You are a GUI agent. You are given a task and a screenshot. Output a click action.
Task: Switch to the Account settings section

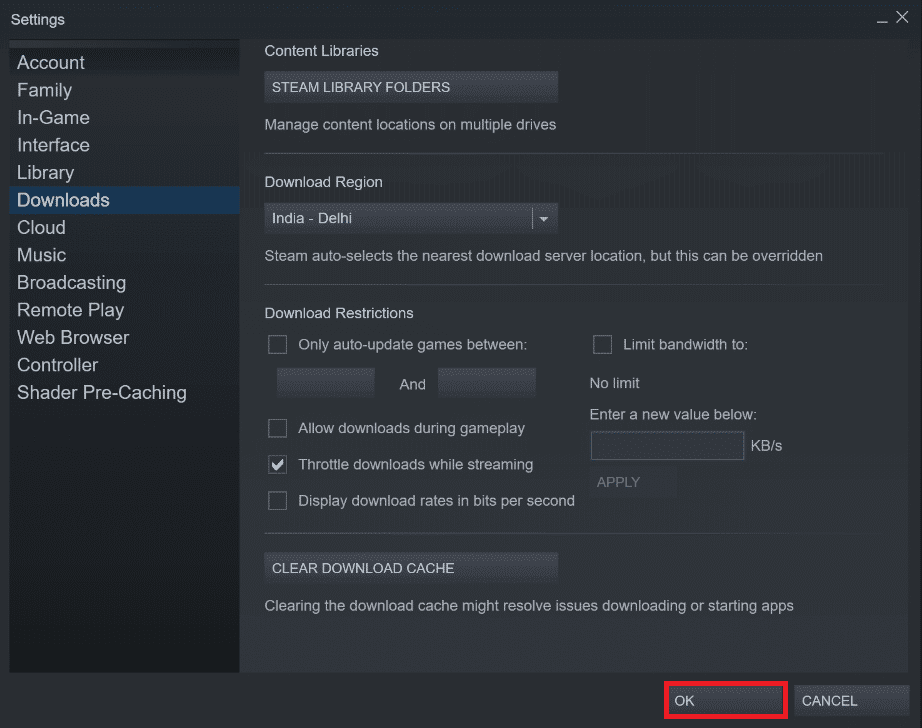50,62
